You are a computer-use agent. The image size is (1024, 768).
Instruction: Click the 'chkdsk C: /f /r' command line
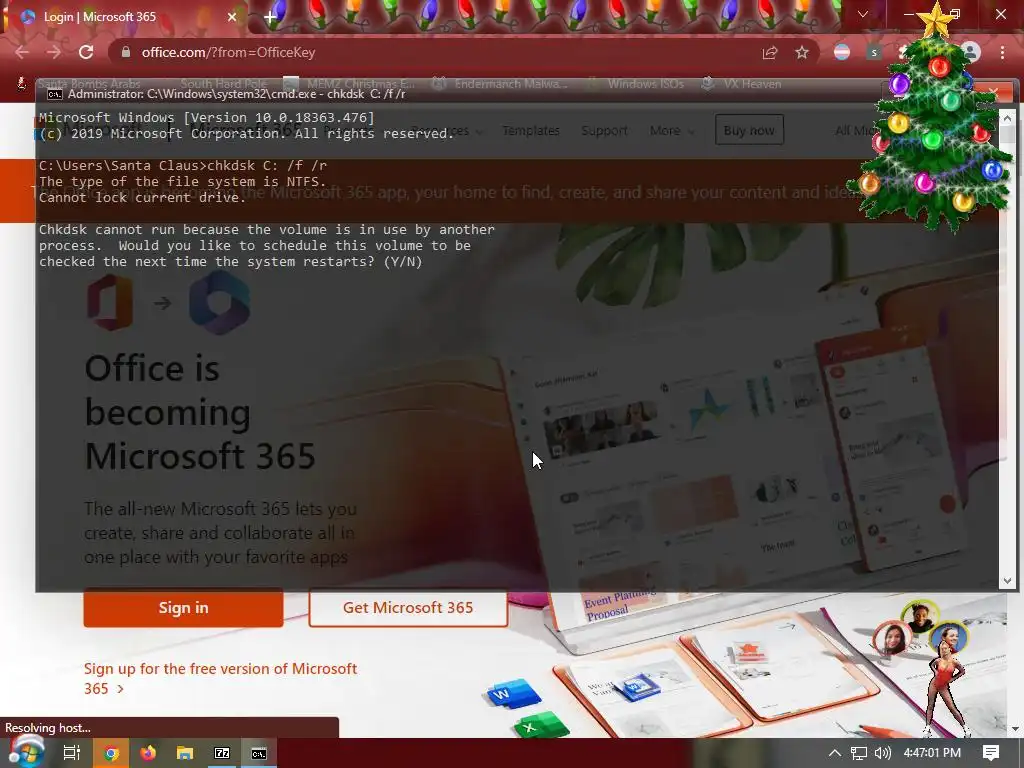click(183, 165)
